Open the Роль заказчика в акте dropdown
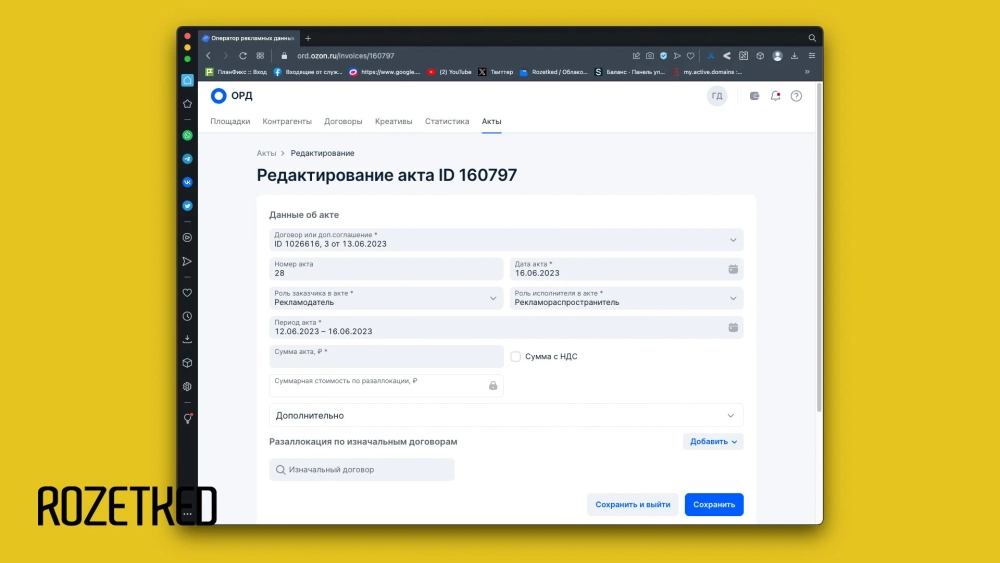 (x=386, y=298)
